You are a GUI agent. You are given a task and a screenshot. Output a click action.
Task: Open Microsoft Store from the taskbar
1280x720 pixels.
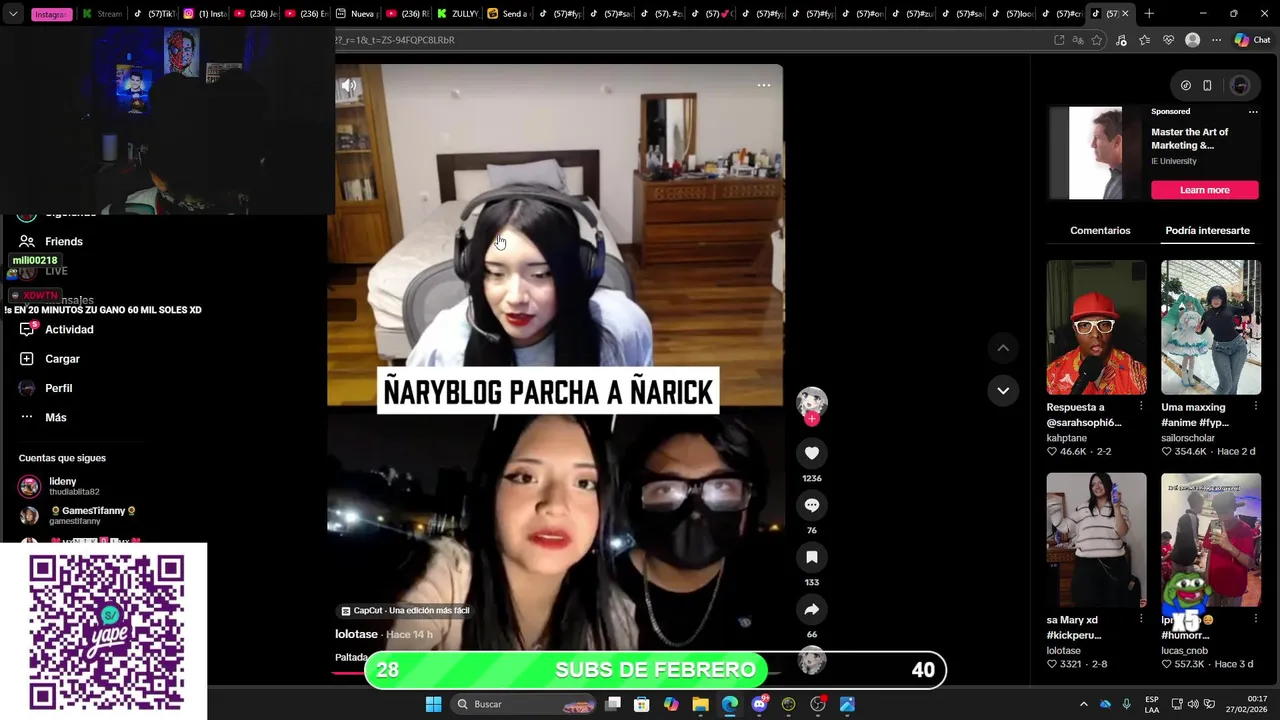[642, 704]
